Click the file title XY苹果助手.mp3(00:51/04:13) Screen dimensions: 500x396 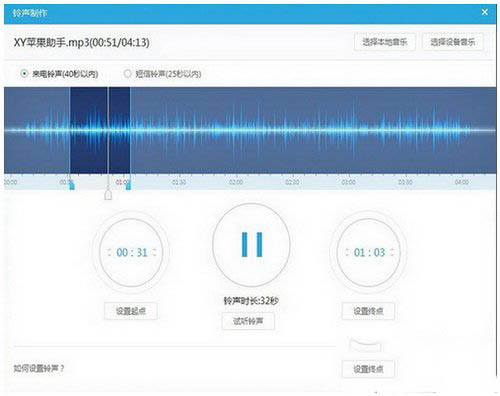[x=82, y=42]
